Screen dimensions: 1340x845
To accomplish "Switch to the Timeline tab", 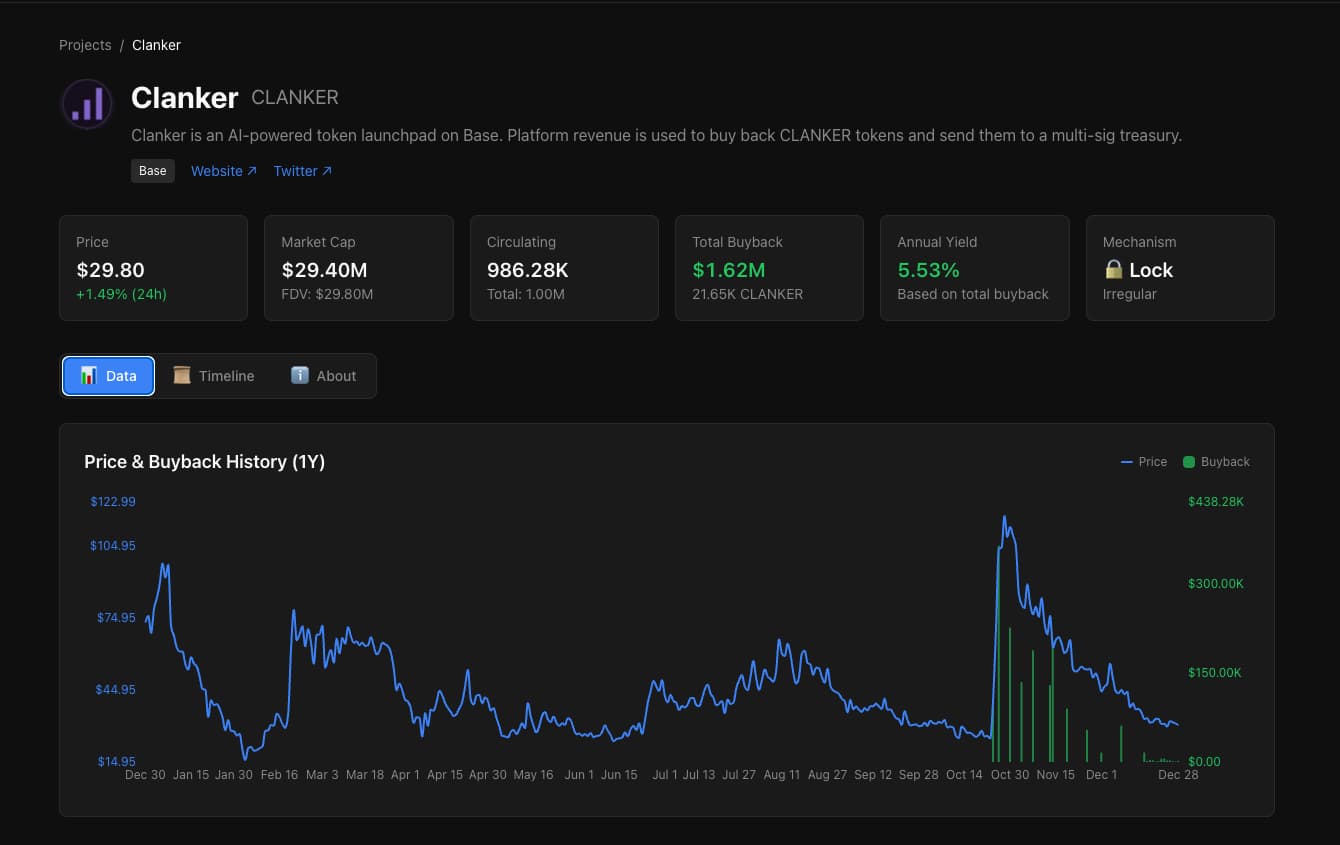I will tap(214, 376).
